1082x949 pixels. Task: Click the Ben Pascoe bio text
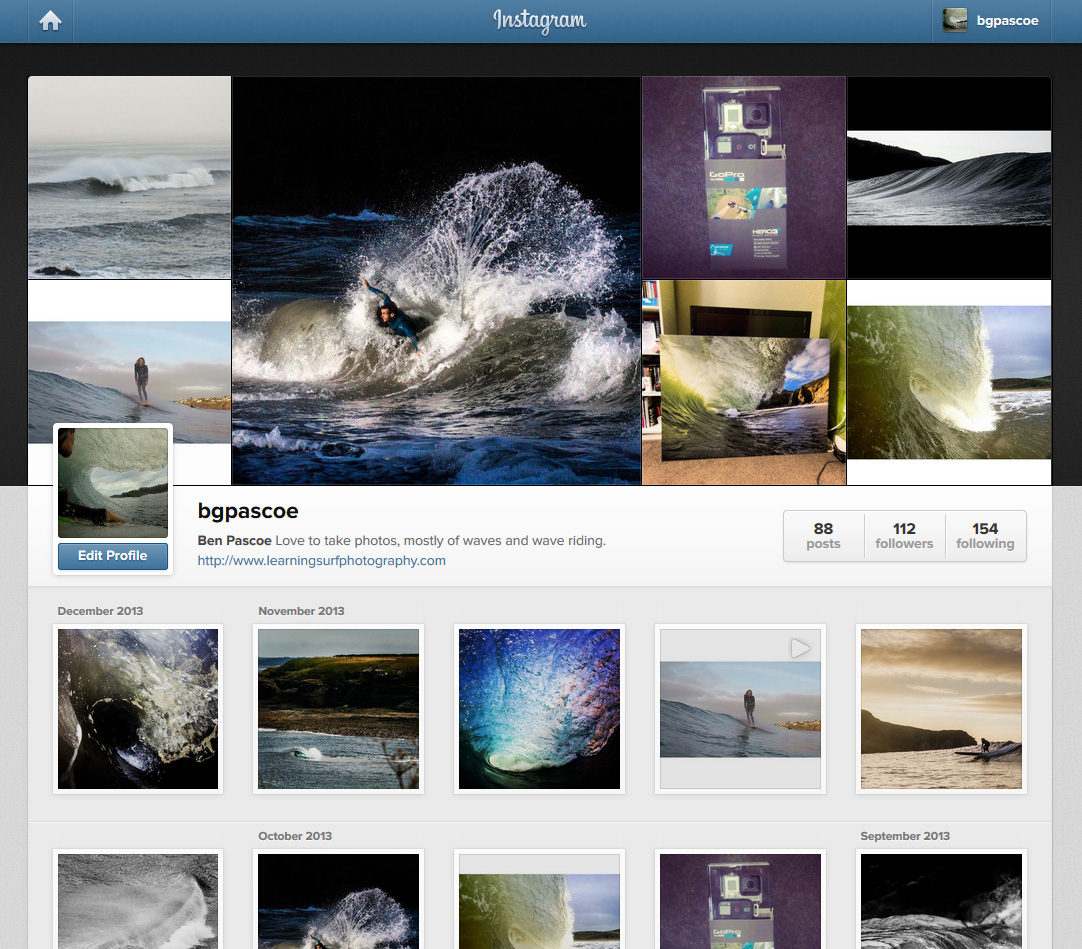coord(402,540)
